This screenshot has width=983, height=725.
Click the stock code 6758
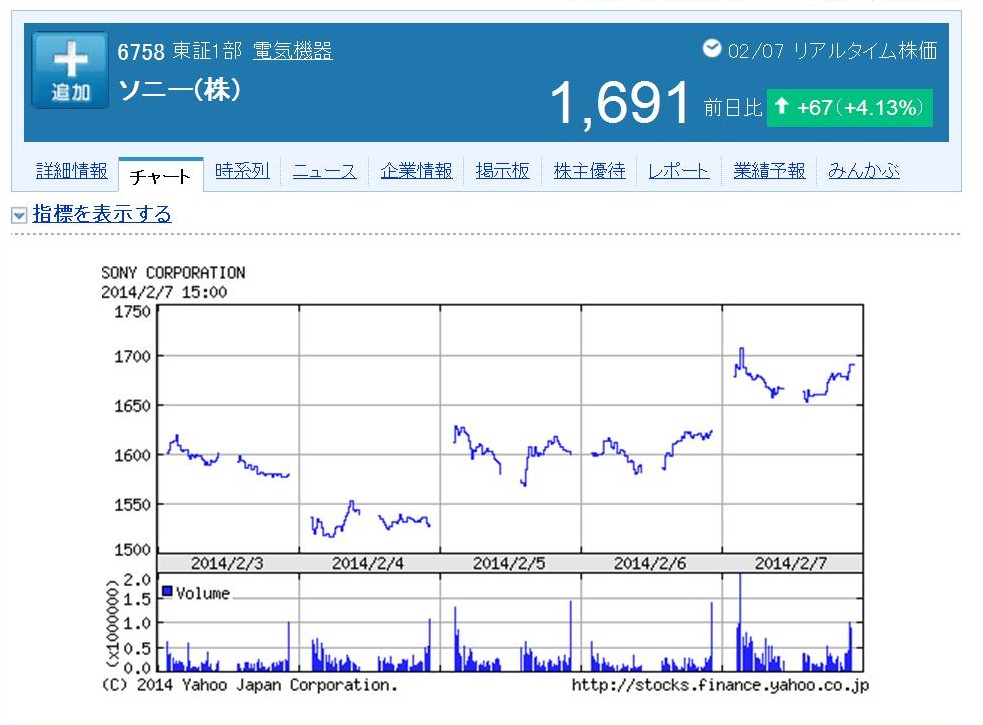[141, 51]
